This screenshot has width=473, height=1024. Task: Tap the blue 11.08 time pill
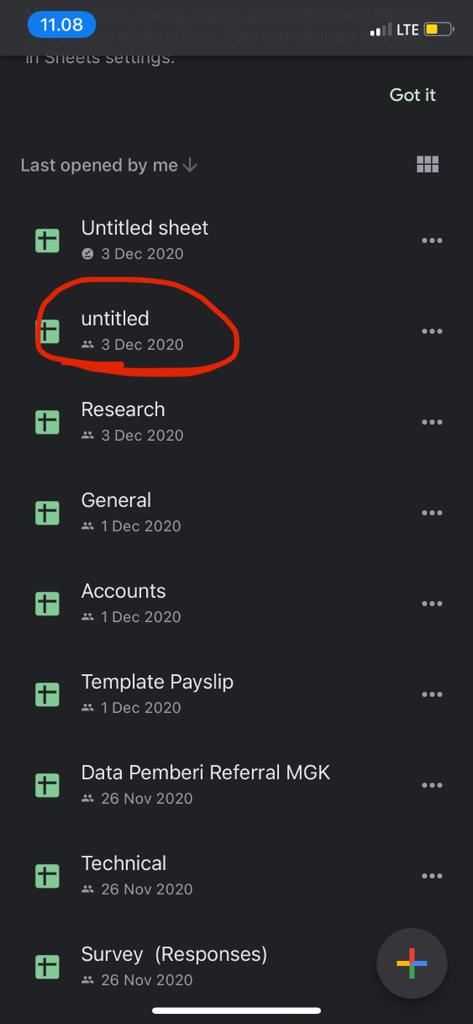coord(62,25)
